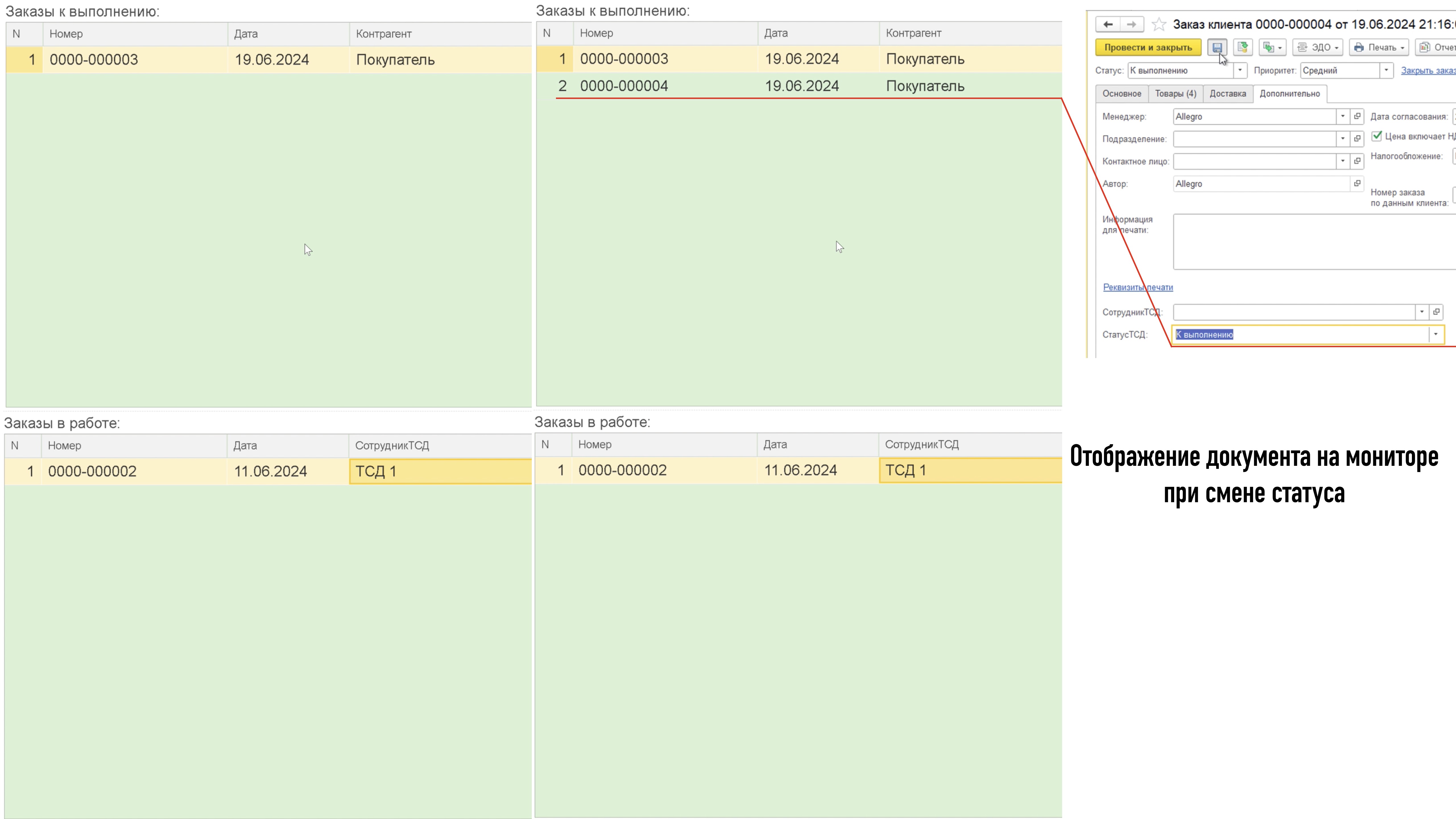Switch to the Товары (4) tab
The height and width of the screenshot is (819, 1456).
[x=1175, y=94]
